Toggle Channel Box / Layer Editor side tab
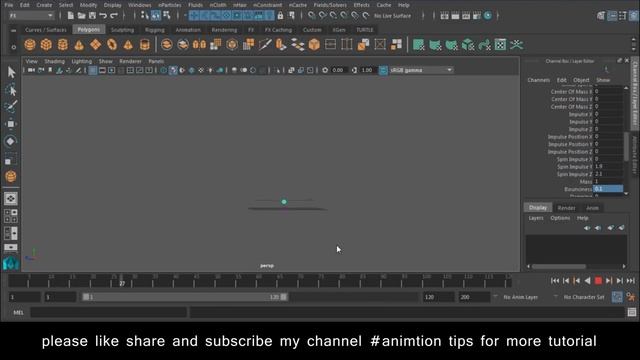Viewport: 640px width, 360px height. click(636, 93)
